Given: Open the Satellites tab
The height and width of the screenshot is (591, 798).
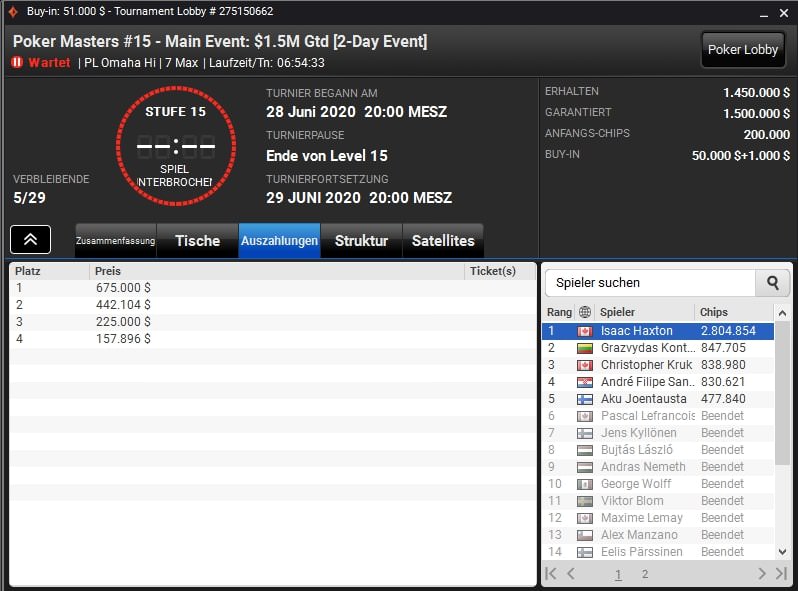Looking at the screenshot, I should pyautogui.click(x=443, y=240).
